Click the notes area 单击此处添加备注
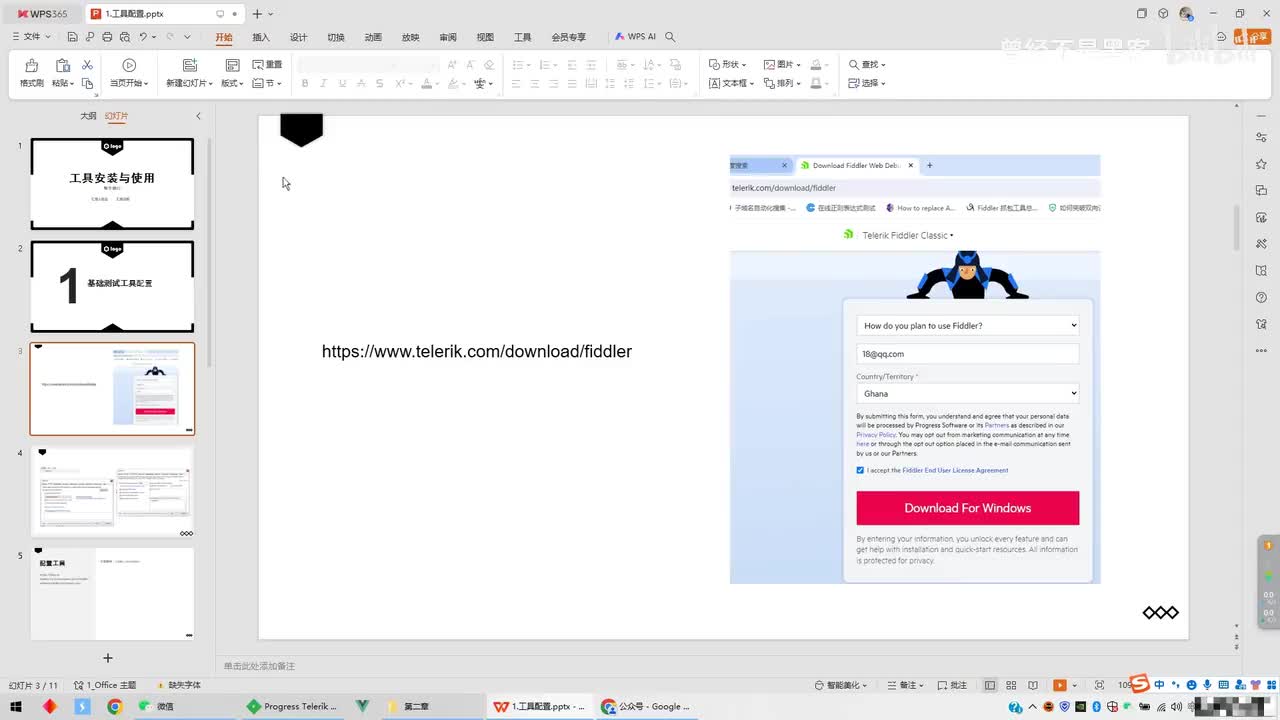1280x720 pixels. click(x=260, y=666)
